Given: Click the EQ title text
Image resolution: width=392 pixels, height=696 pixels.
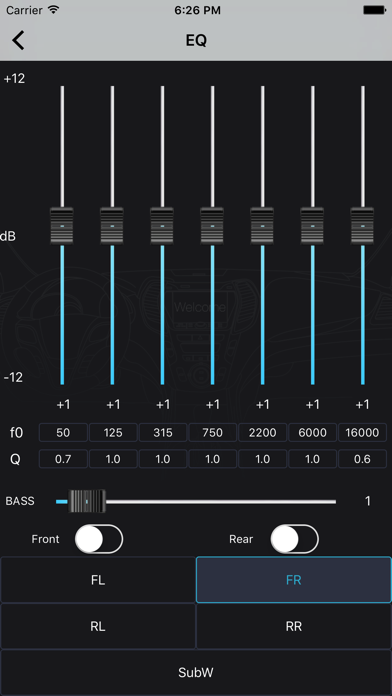Looking at the screenshot, I should [x=196, y=40].
